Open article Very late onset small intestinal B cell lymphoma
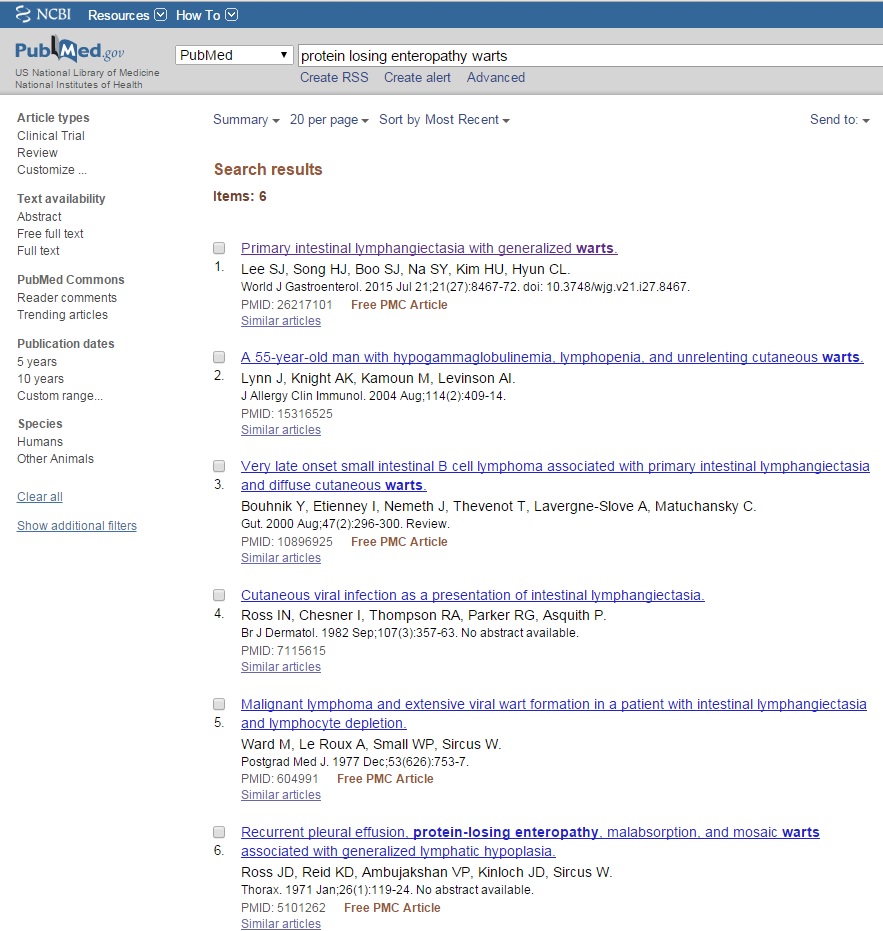Image resolution: width=883 pixels, height=931 pixels. (555, 476)
